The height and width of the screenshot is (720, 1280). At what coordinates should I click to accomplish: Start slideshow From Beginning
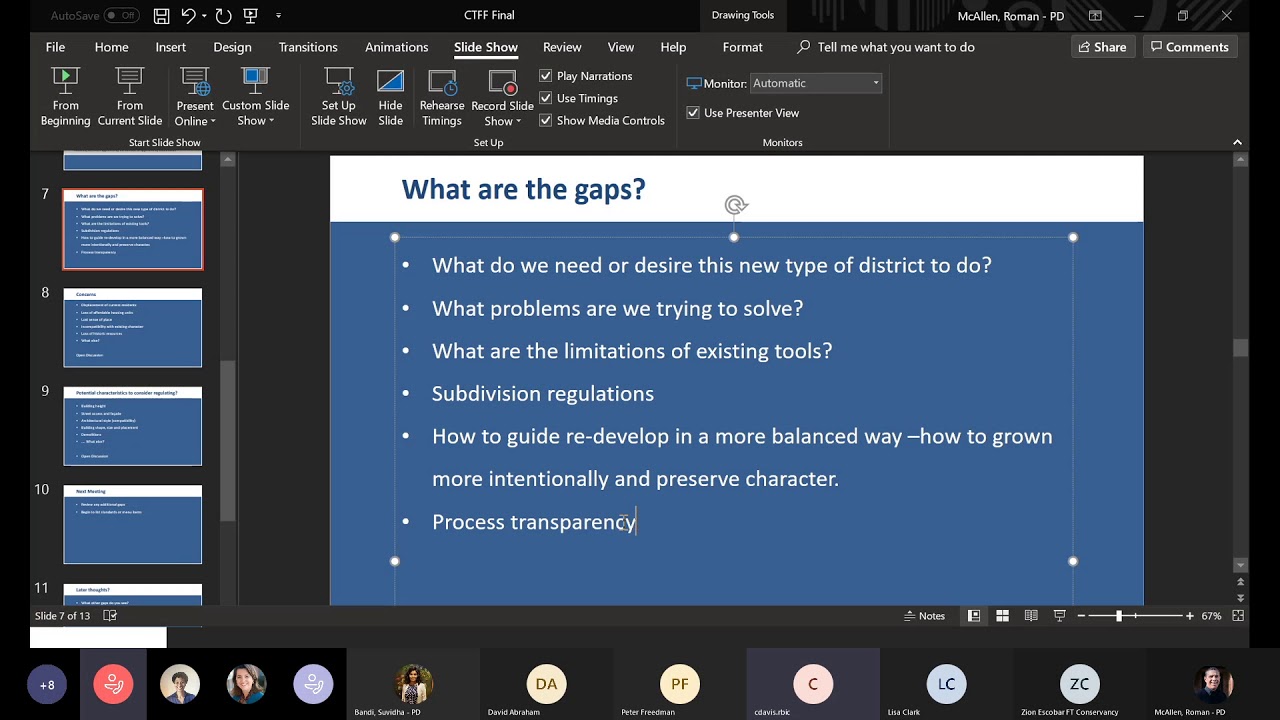[65, 97]
